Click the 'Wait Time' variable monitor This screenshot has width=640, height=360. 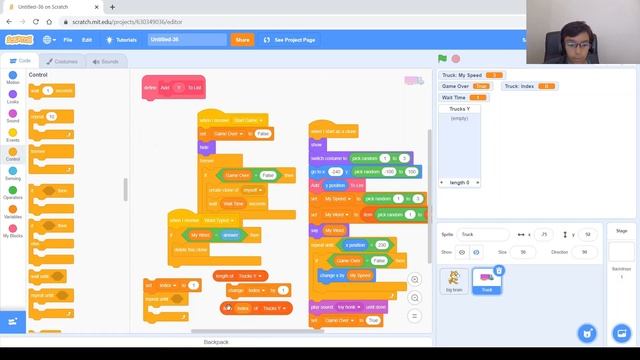(464, 98)
